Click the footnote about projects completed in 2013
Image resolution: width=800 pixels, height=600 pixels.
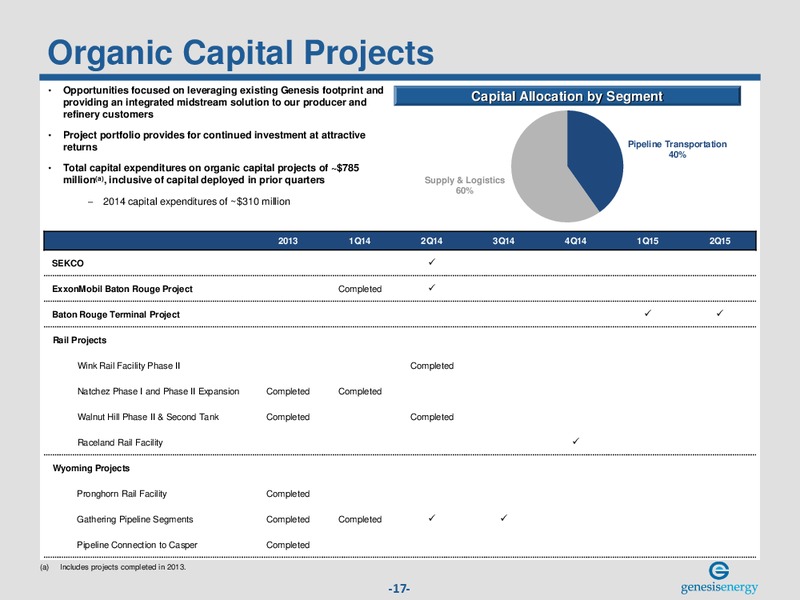(113, 567)
